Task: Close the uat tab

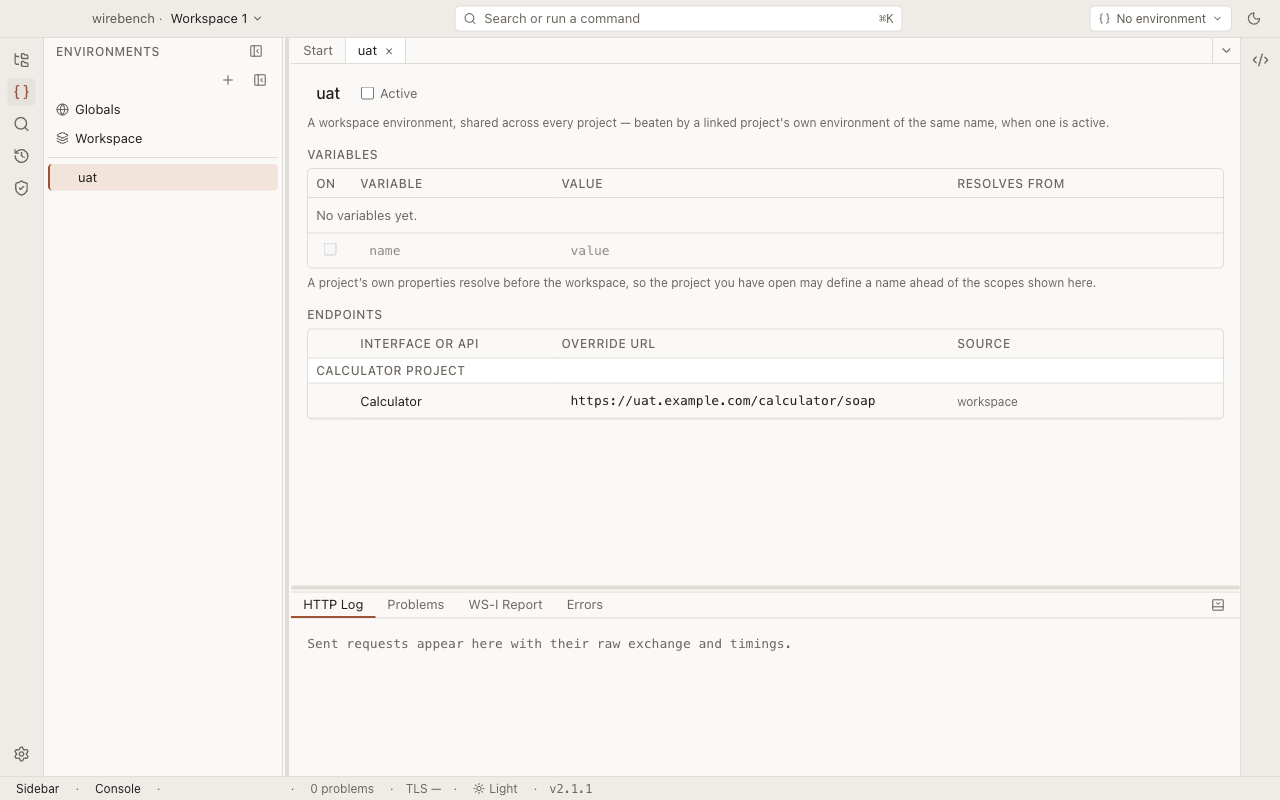Action: [x=389, y=51]
